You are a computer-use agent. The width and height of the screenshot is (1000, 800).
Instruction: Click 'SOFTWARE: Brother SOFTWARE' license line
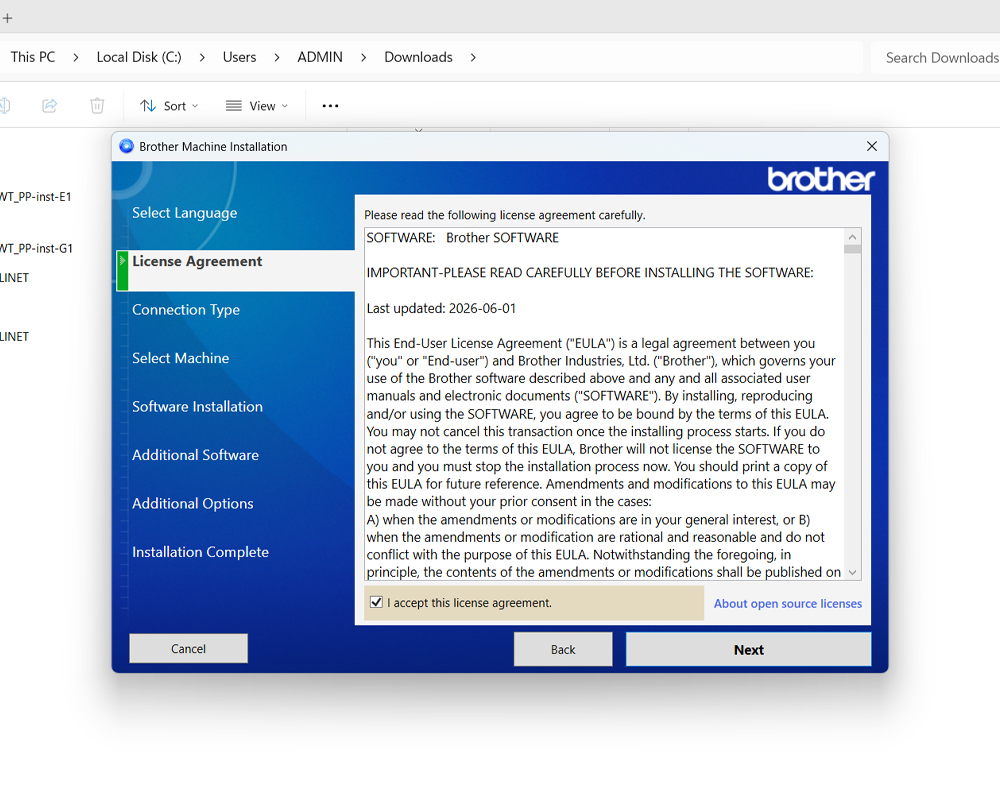pos(462,238)
